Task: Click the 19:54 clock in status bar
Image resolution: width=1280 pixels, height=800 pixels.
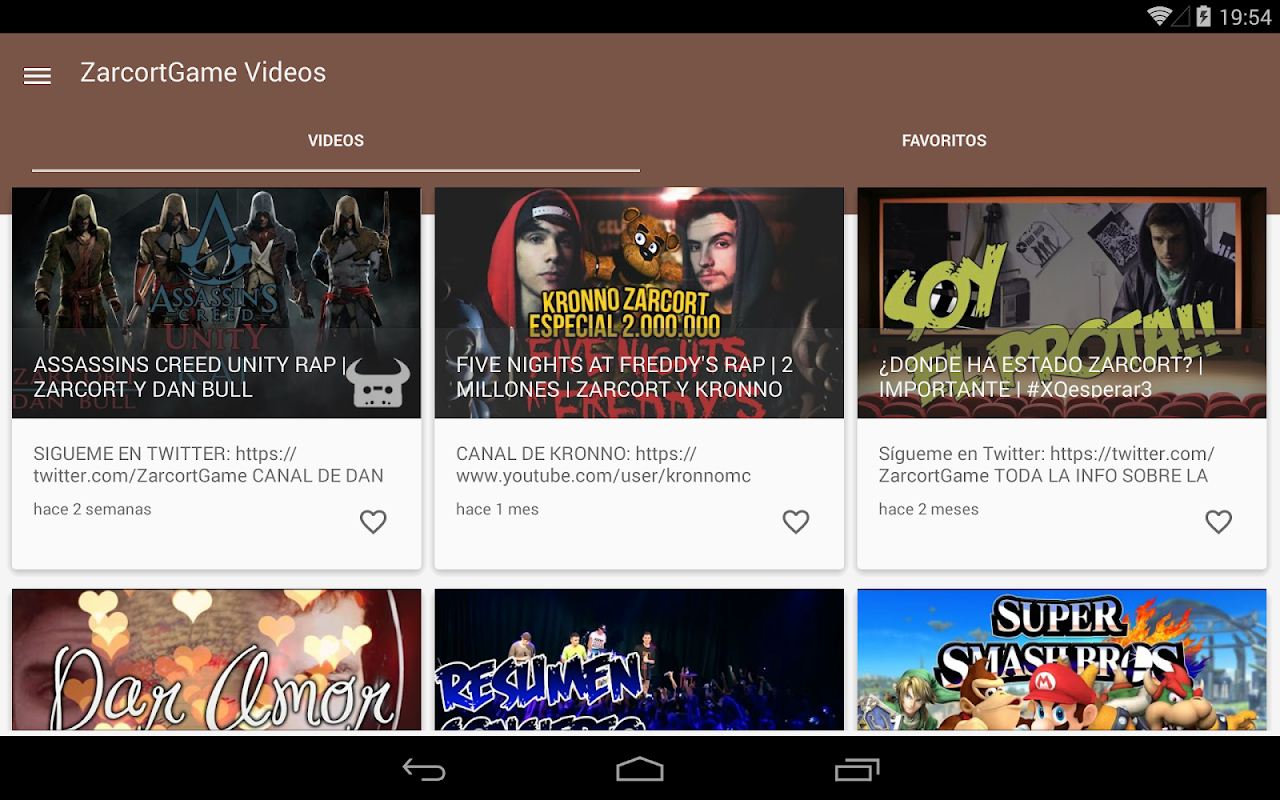Action: click(x=1245, y=17)
